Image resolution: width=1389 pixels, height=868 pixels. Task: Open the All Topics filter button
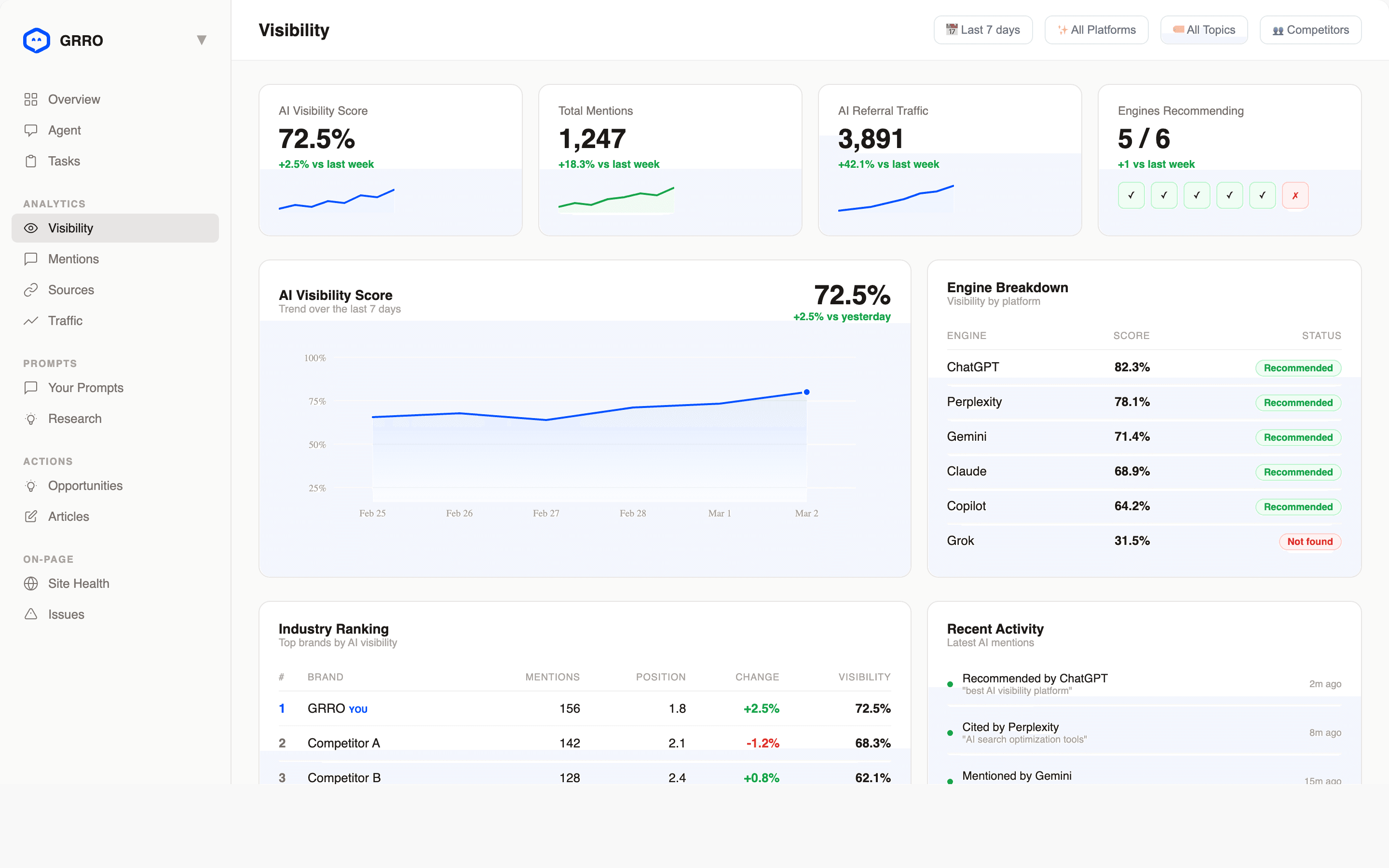(x=1204, y=29)
